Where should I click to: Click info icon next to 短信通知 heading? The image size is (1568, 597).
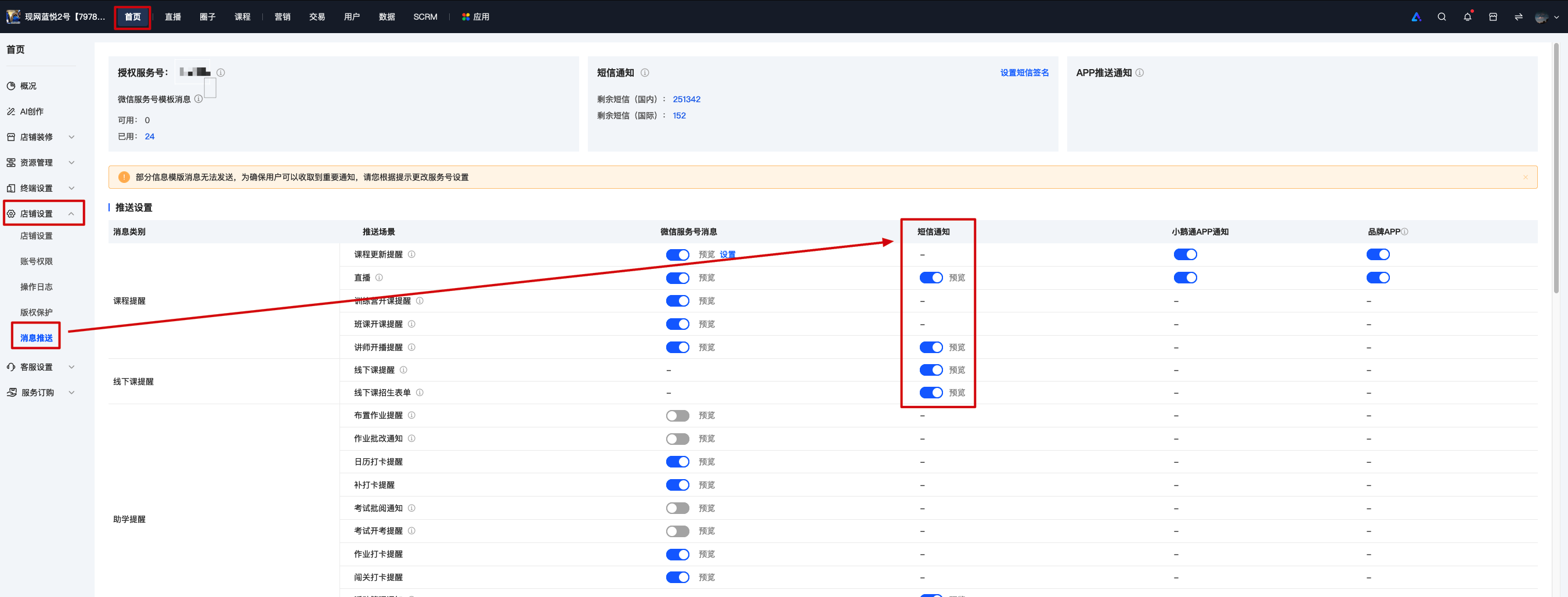point(645,73)
